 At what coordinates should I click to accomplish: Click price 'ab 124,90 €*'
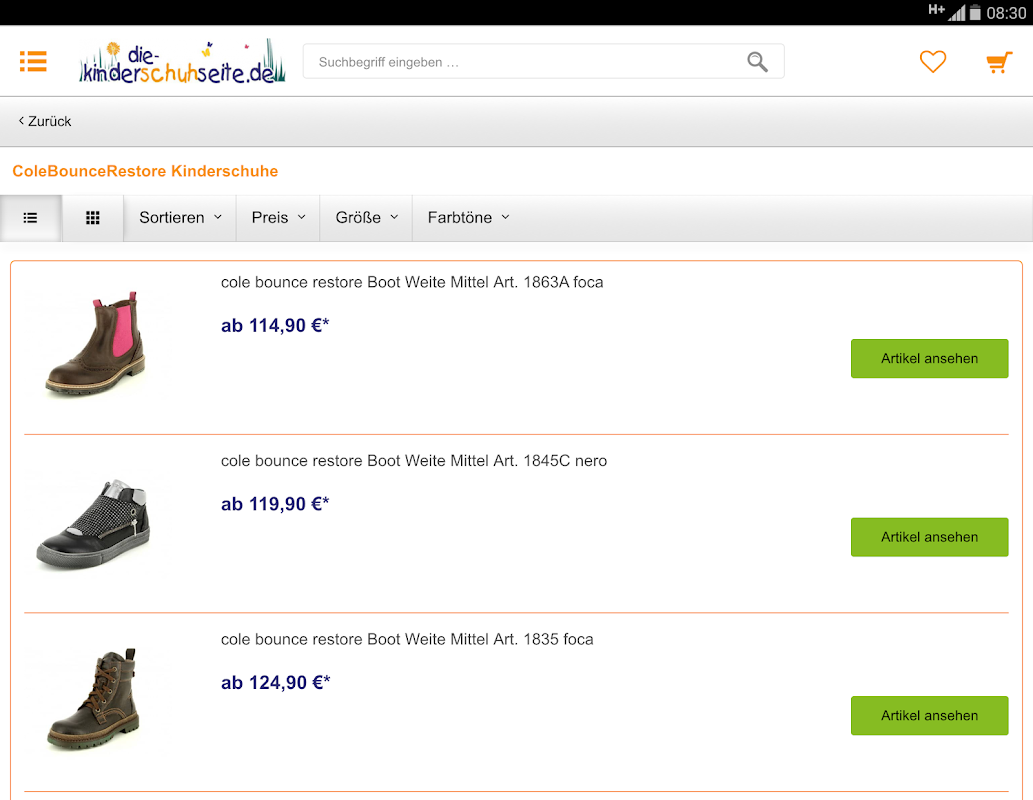275,683
